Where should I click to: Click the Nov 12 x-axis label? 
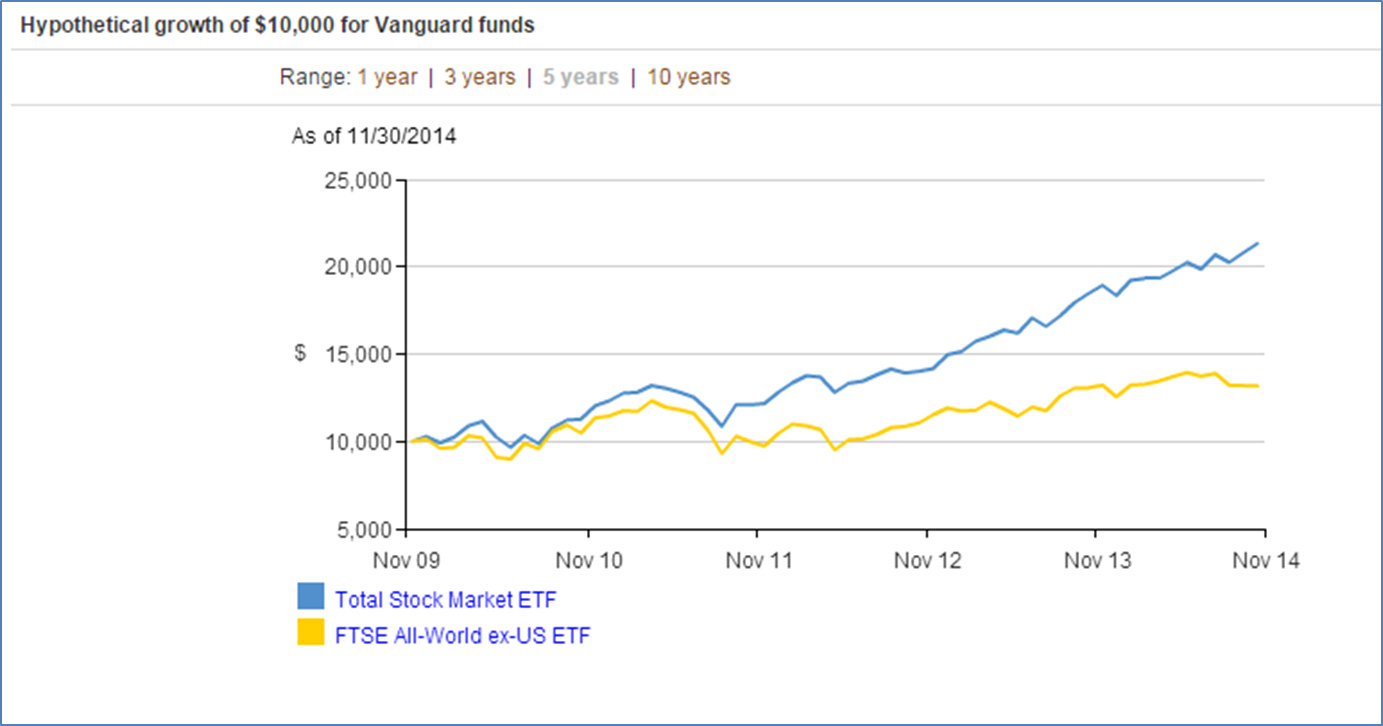tap(928, 560)
